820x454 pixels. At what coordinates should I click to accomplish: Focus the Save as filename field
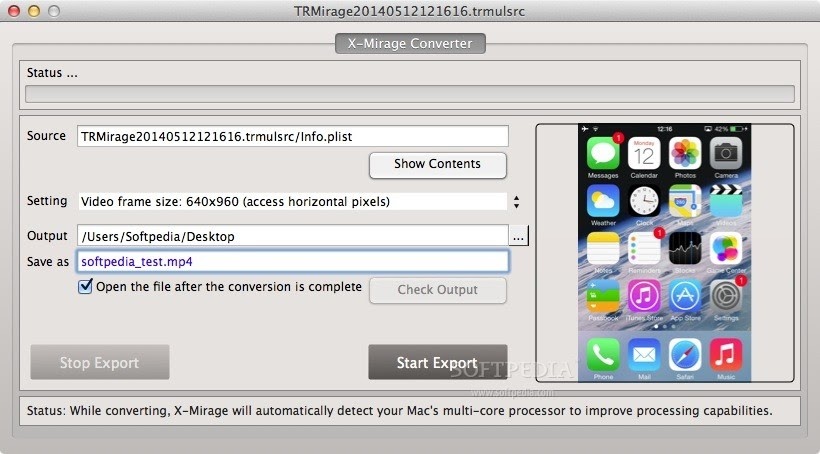click(293, 261)
